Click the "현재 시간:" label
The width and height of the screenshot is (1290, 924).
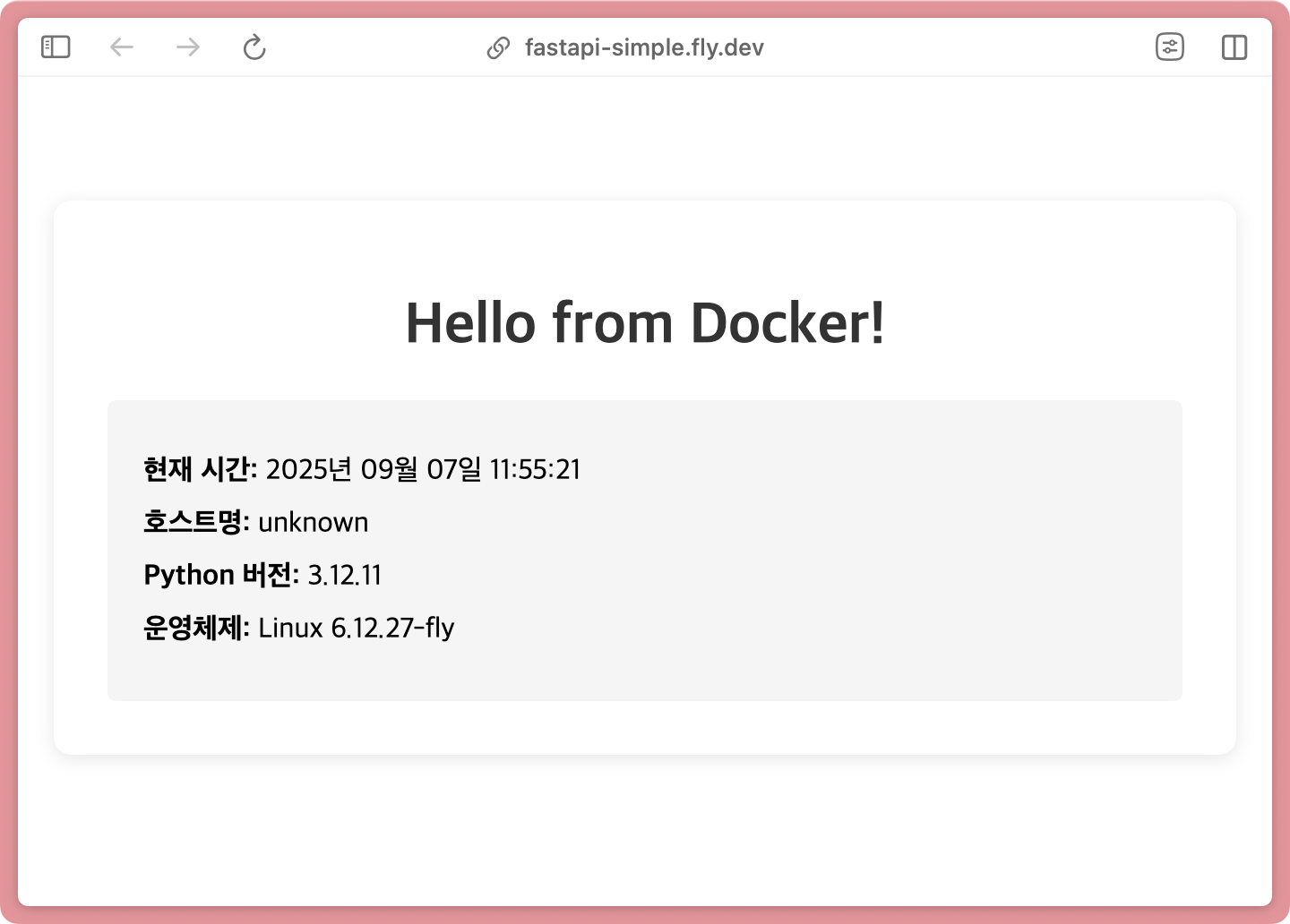click(x=201, y=469)
